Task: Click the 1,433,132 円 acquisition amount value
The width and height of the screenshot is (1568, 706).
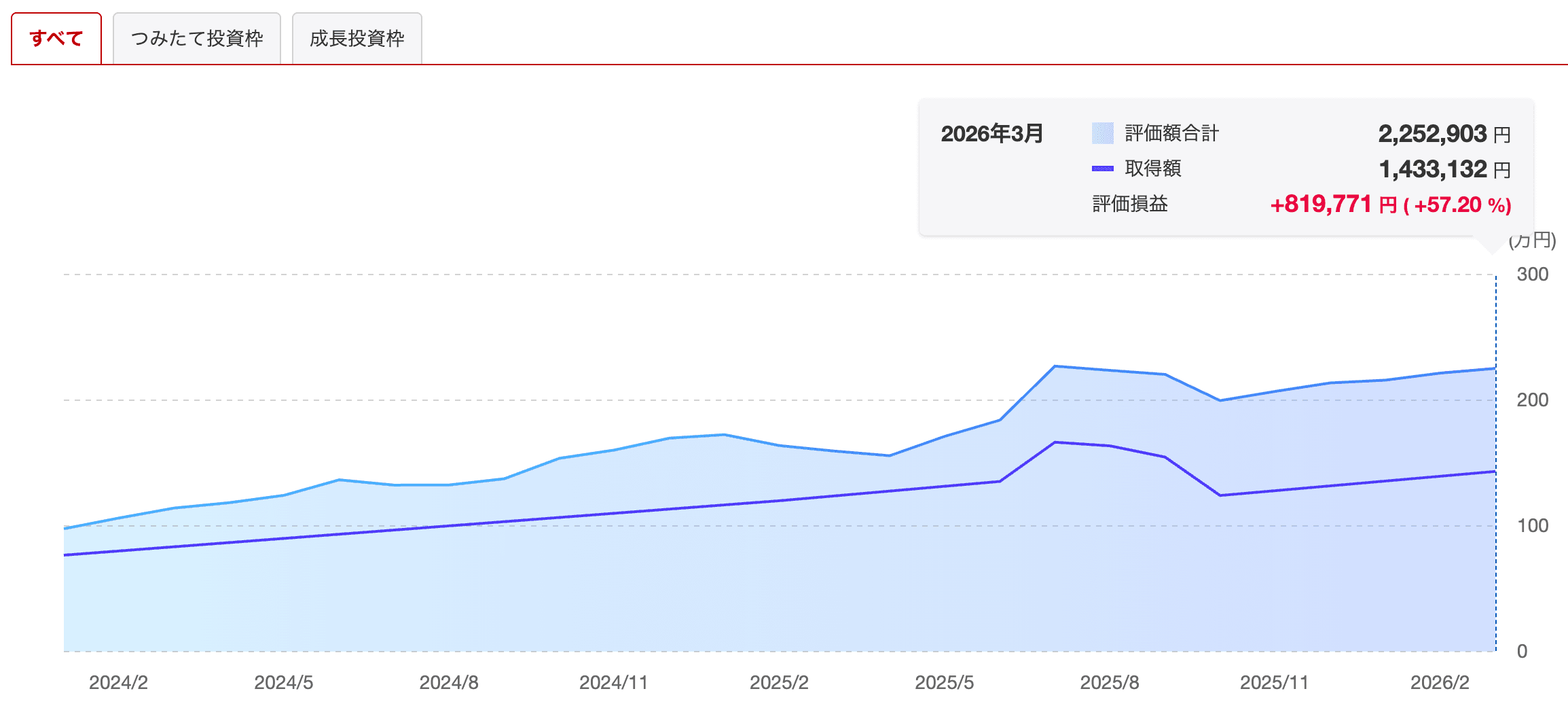Action: (1444, 169)
